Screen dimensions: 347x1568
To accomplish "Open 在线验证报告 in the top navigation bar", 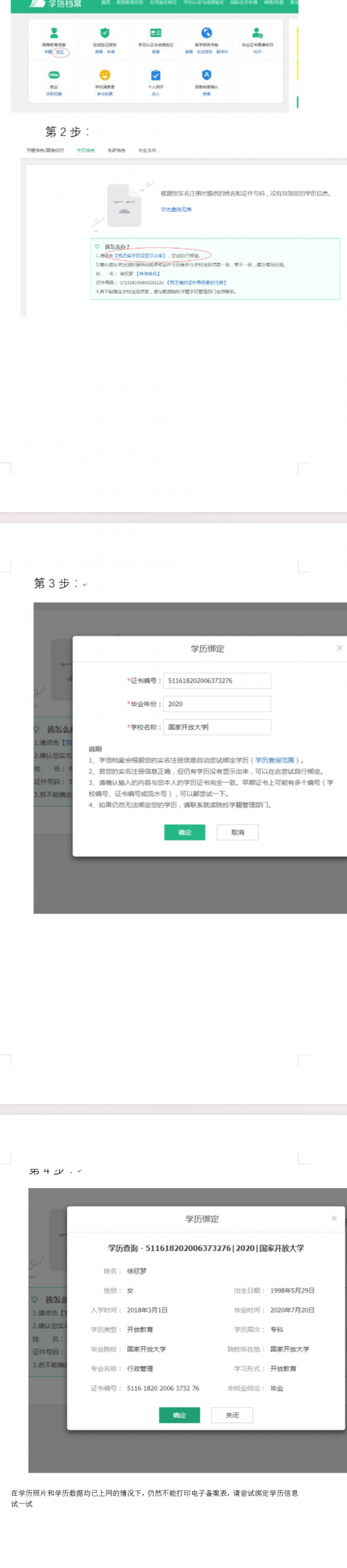I will [163, 2].
